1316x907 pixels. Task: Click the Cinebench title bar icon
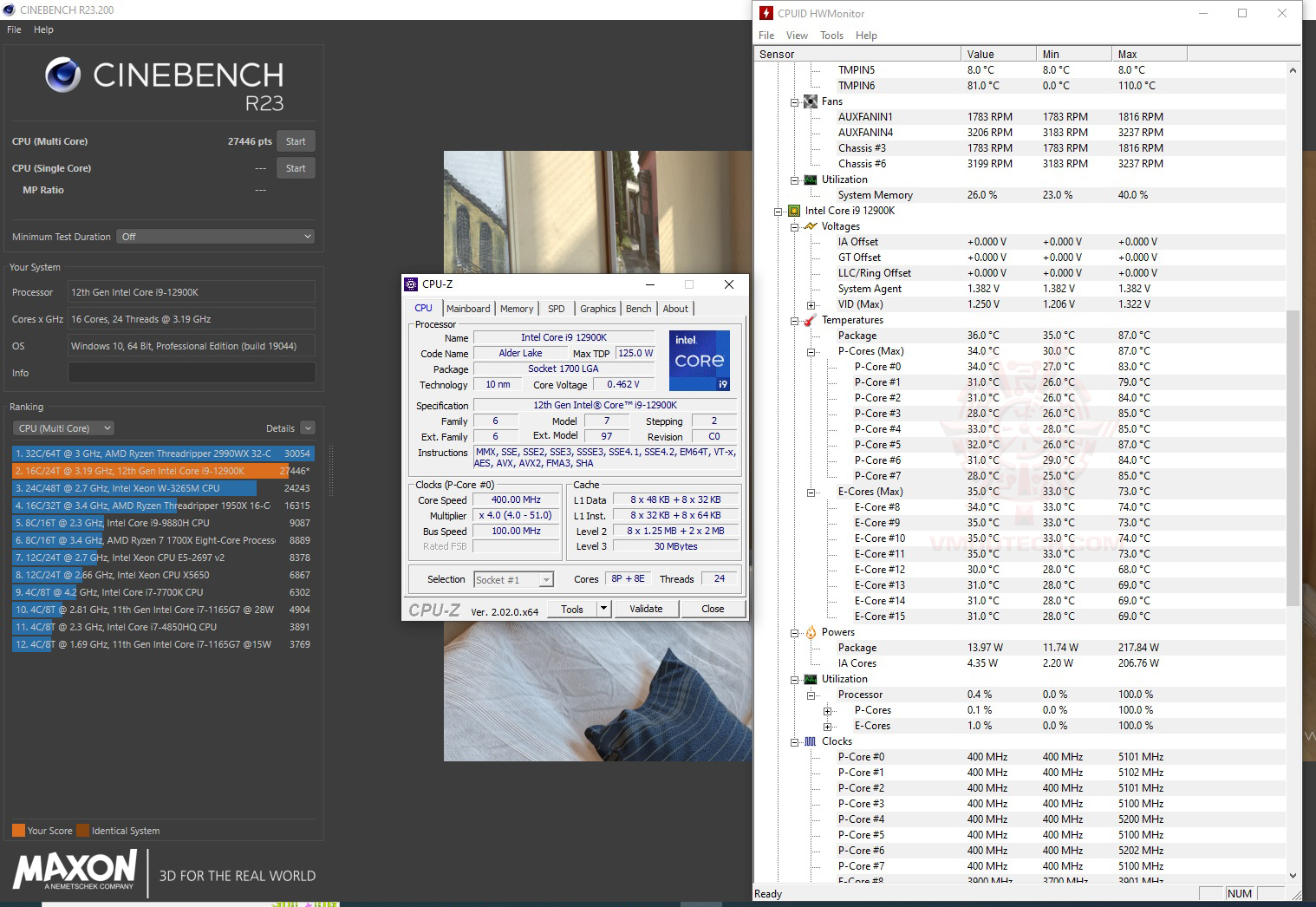pyautogui.click(x=10, y=10)
